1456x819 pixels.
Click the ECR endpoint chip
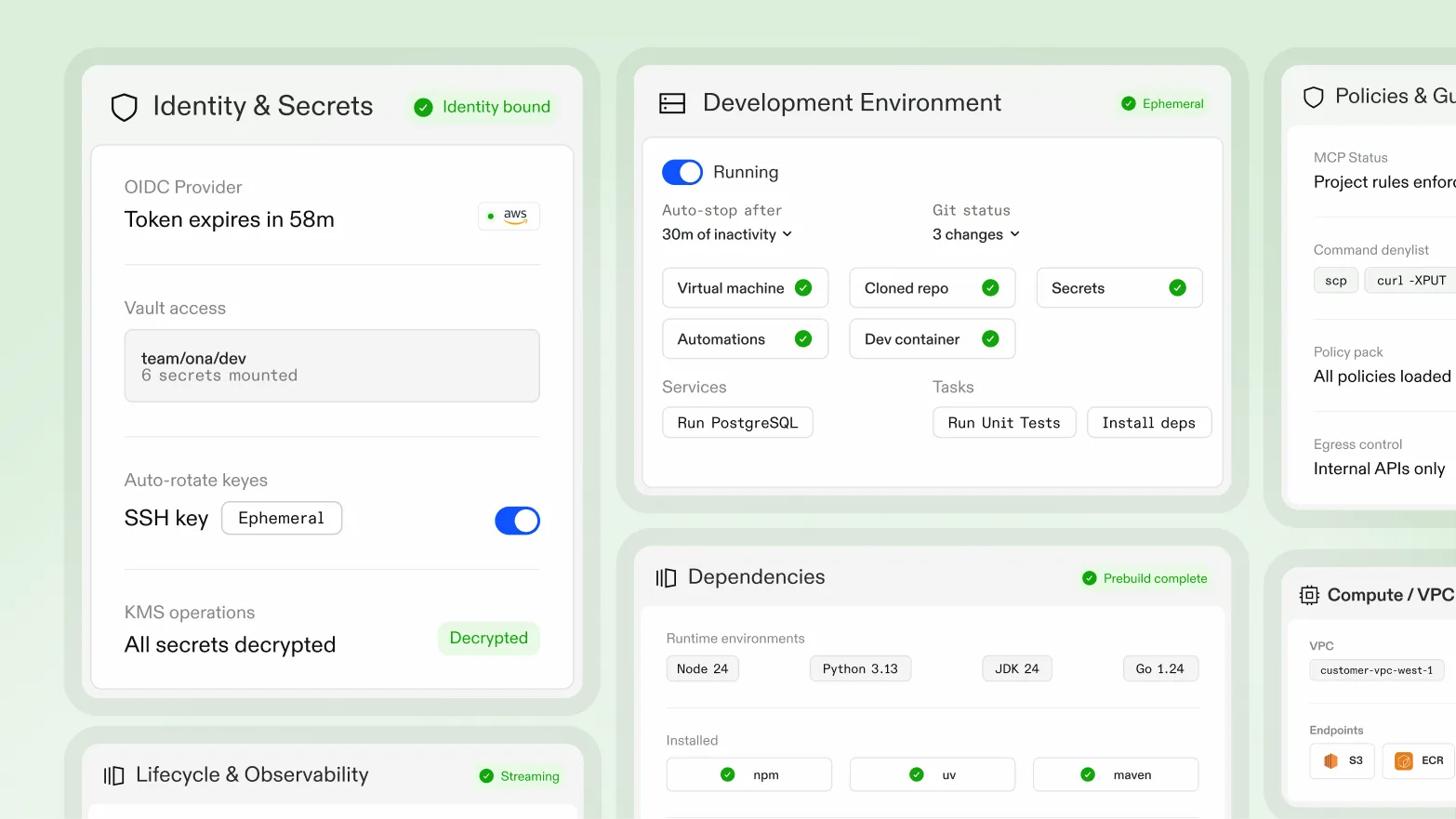tap(1419, 761)
